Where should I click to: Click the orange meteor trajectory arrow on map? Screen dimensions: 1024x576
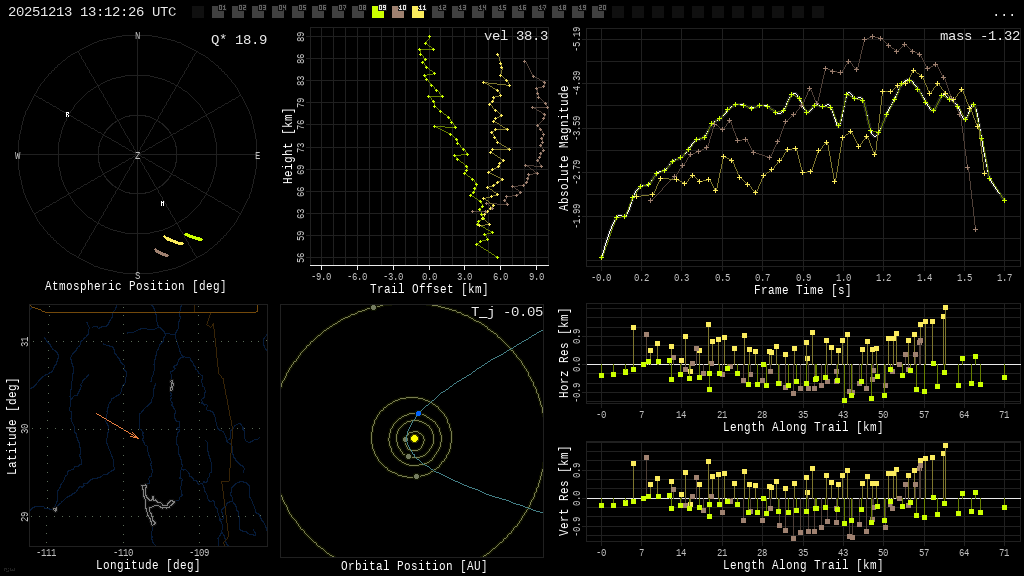point(117,425)
